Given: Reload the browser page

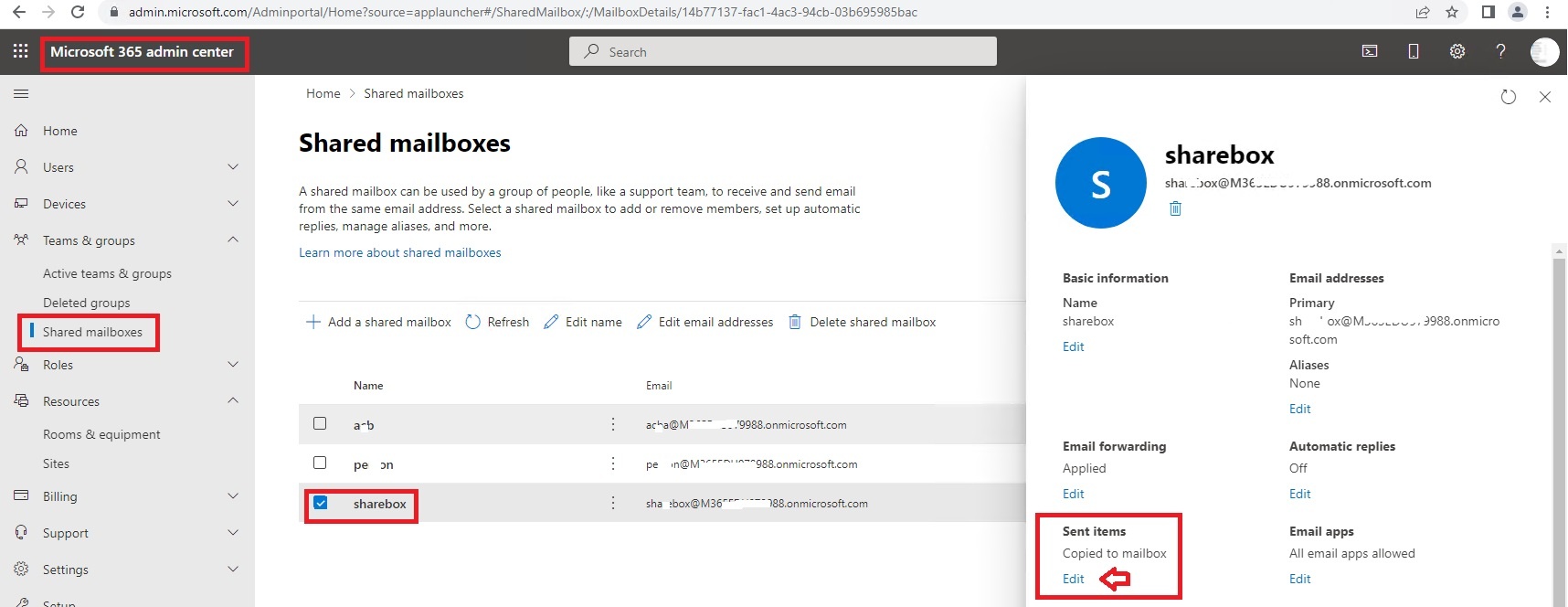Looking at the screenshot, I should pos(78,12).
